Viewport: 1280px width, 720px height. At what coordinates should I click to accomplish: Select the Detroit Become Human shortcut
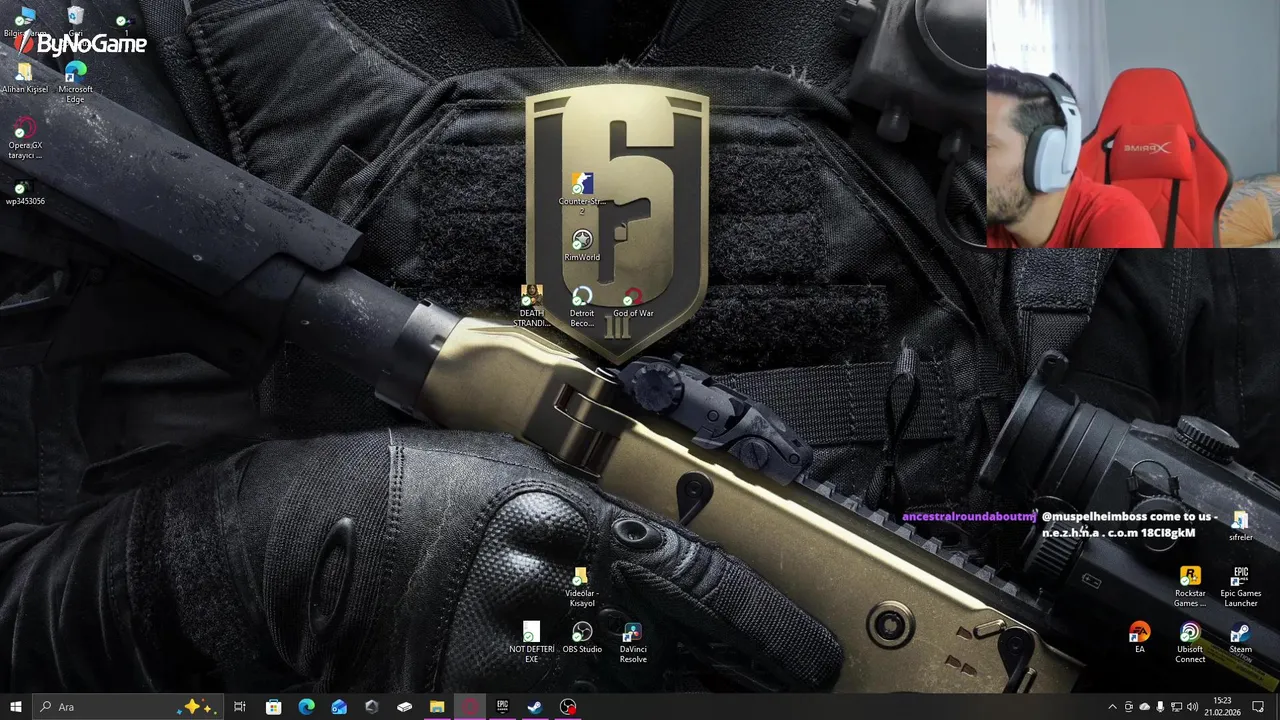coord(582,306)
